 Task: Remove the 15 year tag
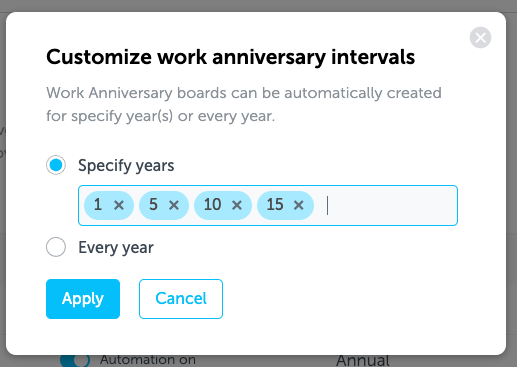click(299, 205)
